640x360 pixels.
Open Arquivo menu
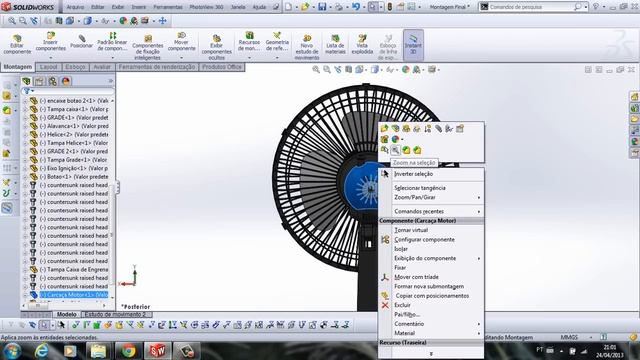[x=75, y=7]
